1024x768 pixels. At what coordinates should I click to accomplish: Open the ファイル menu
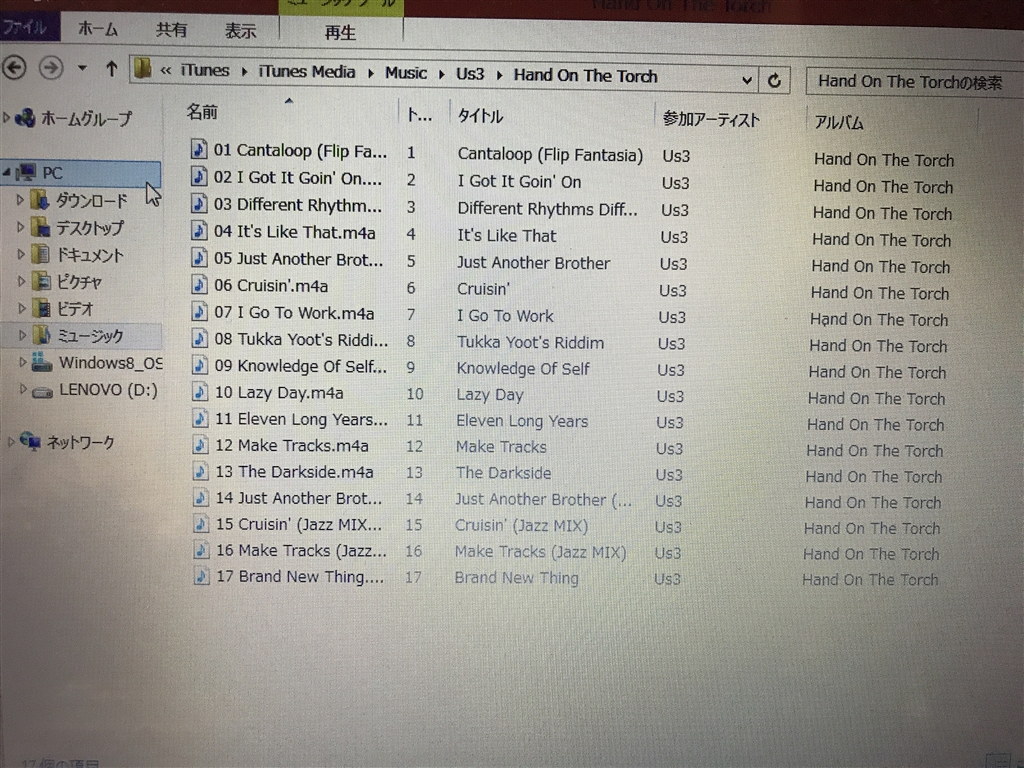click(26, 27)
